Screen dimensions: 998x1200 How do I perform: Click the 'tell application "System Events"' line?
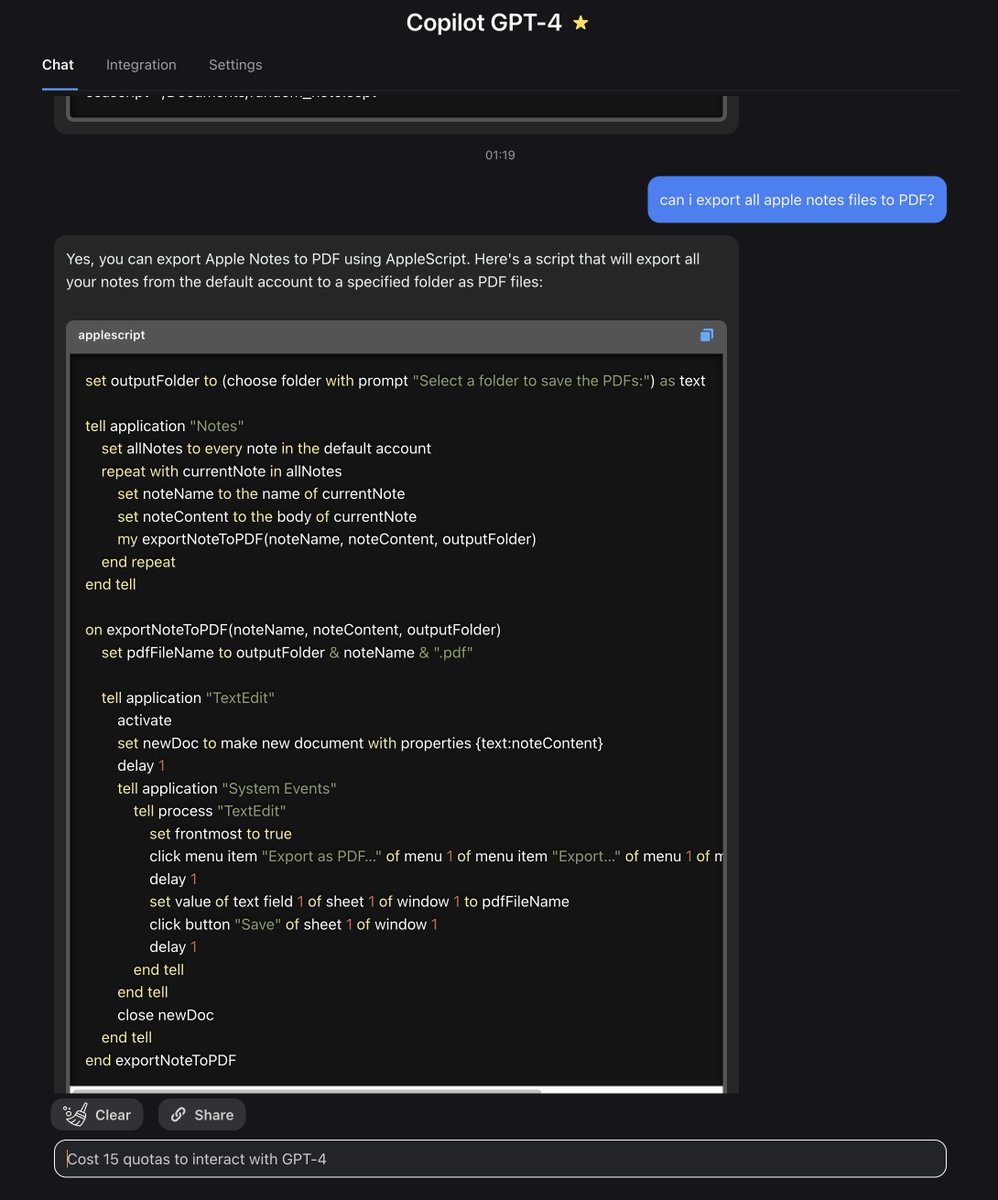tap(227, 789)
